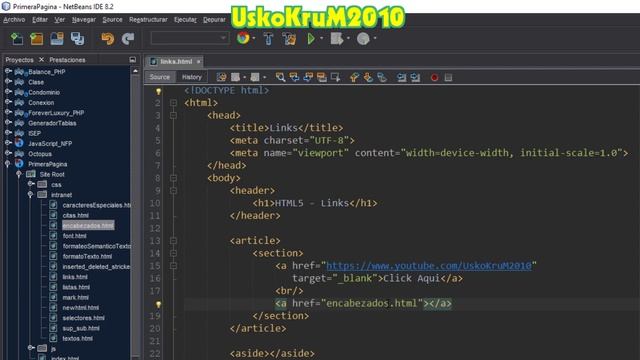The image size is (640, 360).
Task: Click the Last Edit editor icon
Action: coord(221,77)
